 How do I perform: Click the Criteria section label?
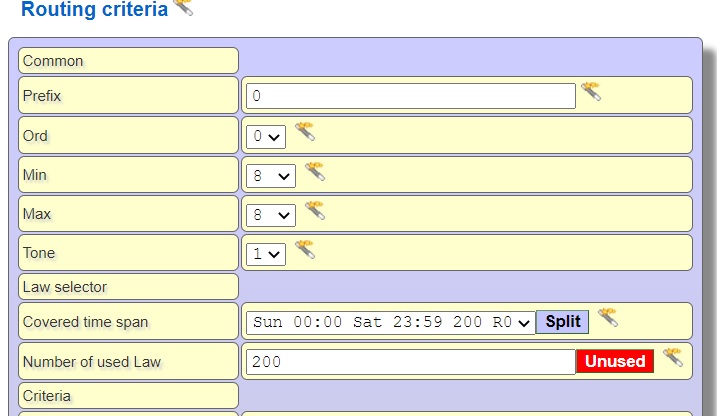click(128, 396)
